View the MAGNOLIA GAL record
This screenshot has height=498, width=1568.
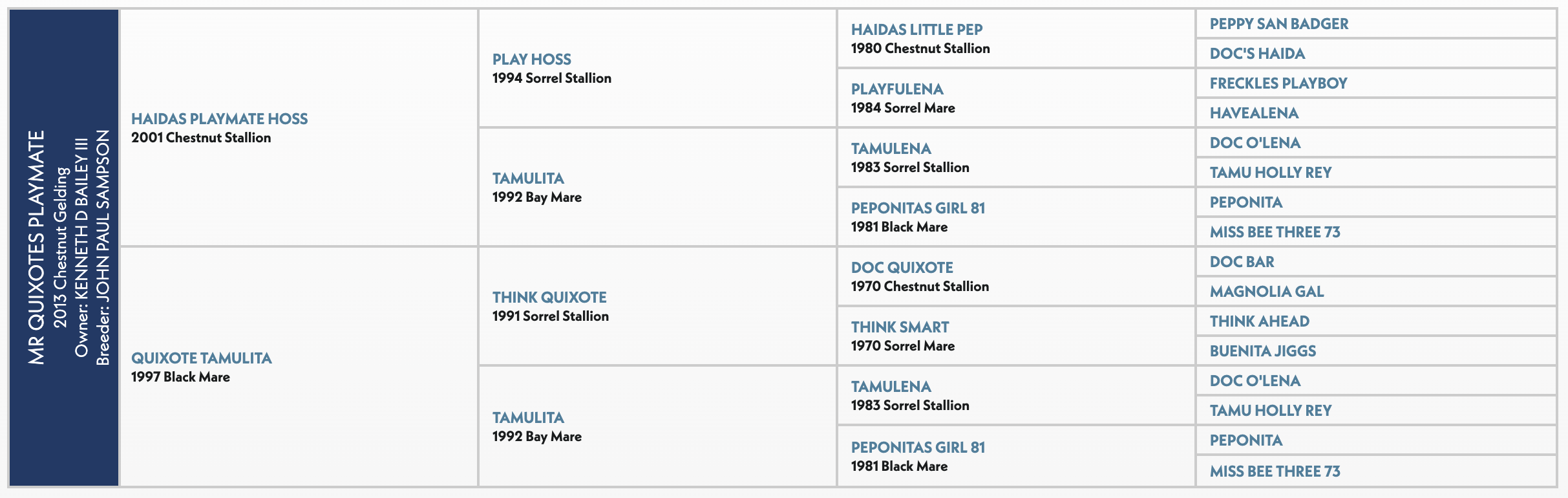pos(1266,292)
